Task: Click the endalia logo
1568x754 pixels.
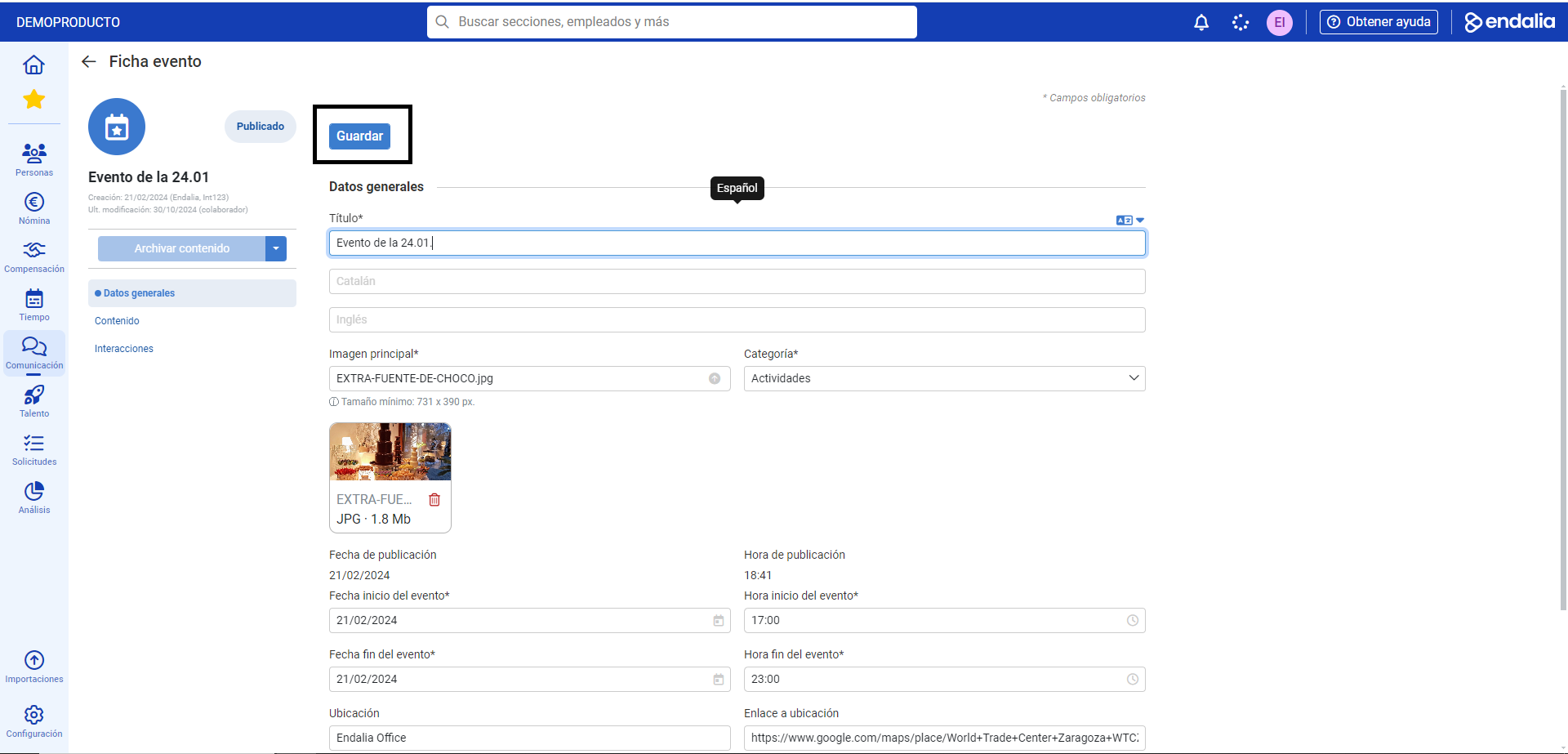Action: [x=1509, y=22]
